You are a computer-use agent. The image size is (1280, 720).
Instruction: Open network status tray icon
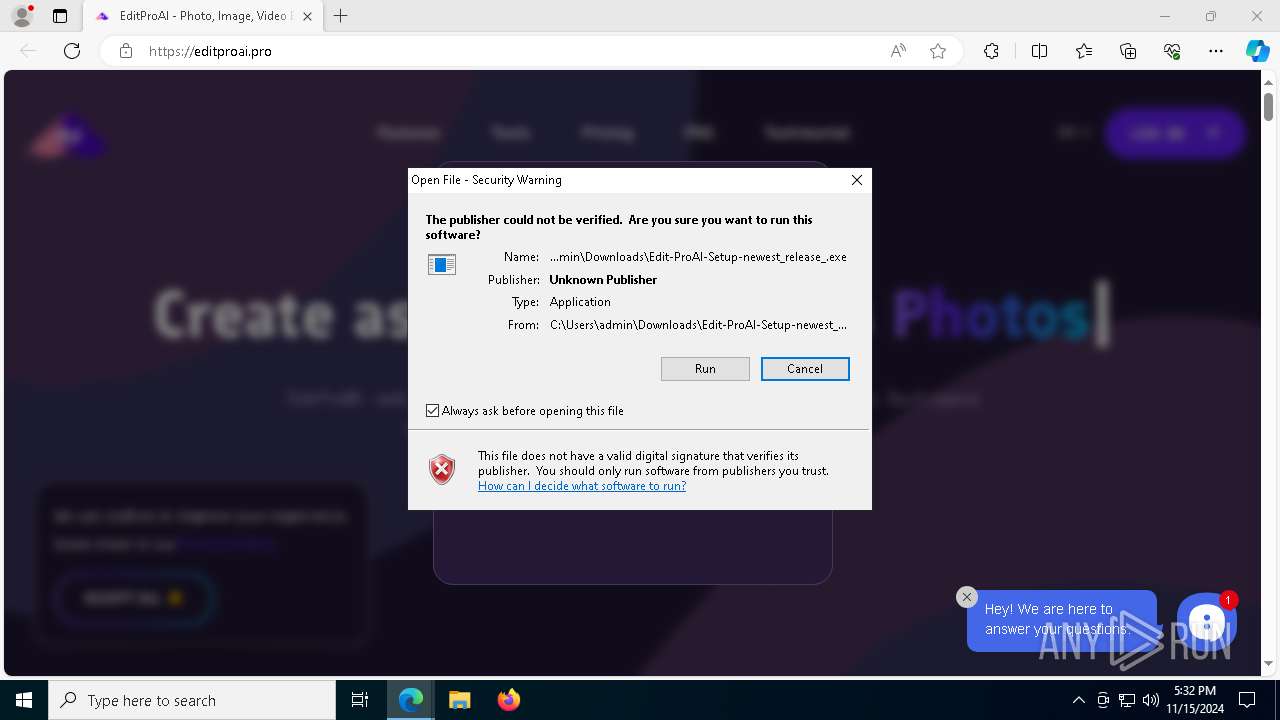pos(1127,700)
